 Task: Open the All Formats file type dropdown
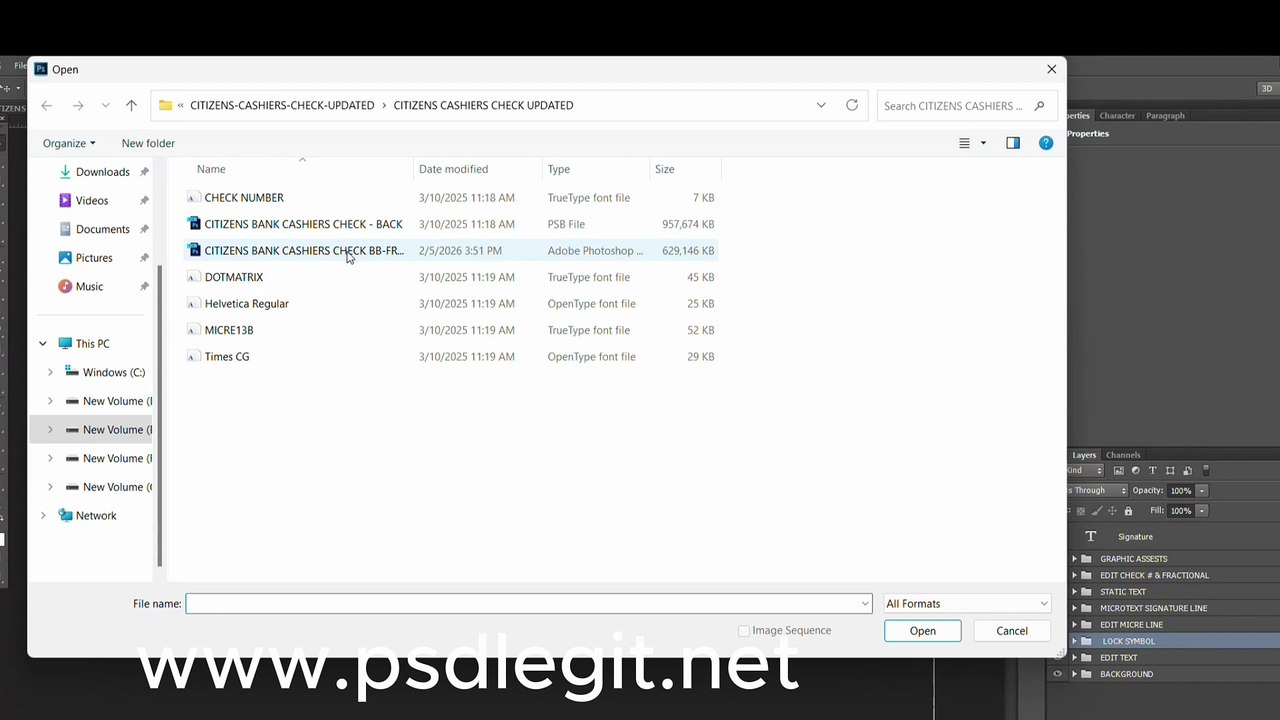tap(967, 604)
